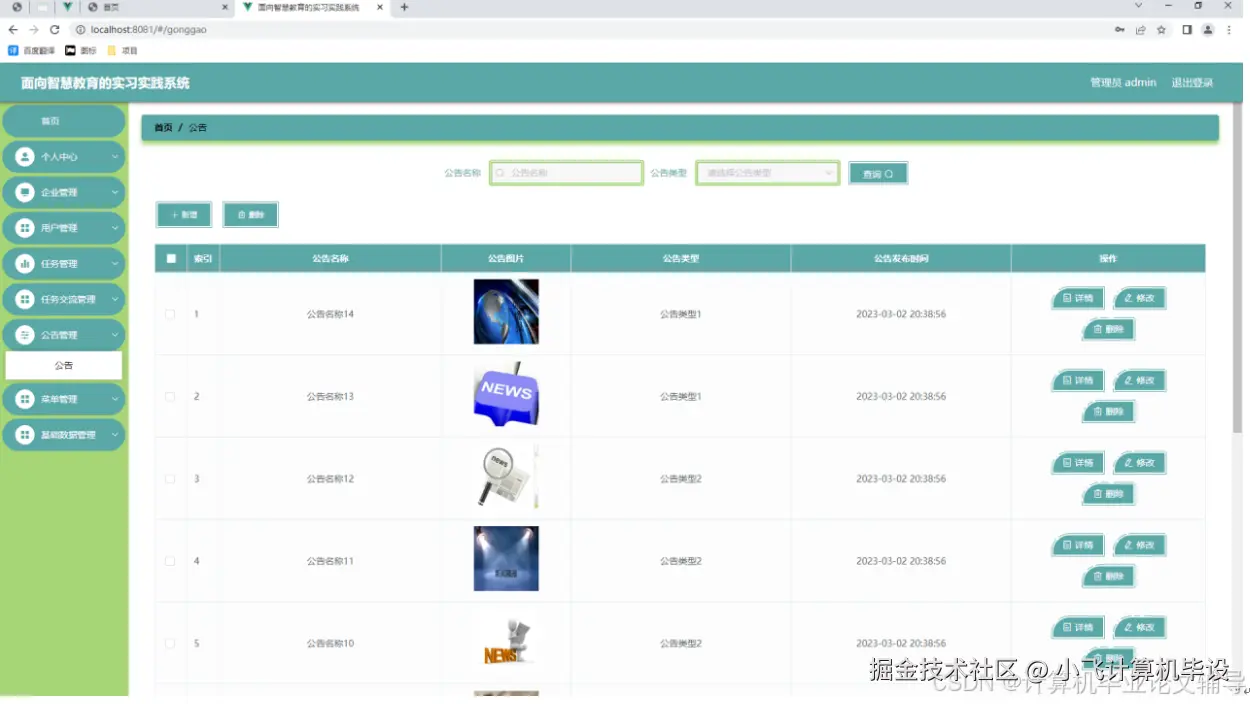Click the NEWS key thumbnail of 公告名称13

tap(506, 394)
